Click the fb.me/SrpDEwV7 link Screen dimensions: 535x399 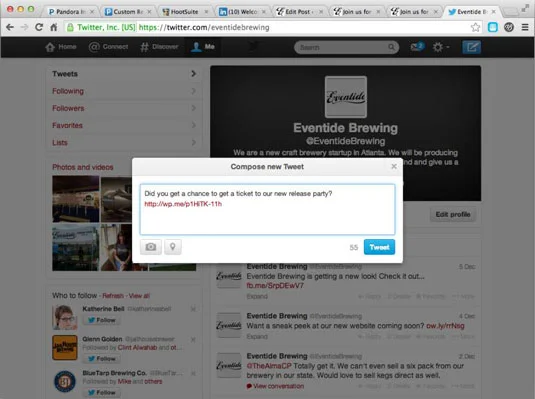click(x=275, y=286)
